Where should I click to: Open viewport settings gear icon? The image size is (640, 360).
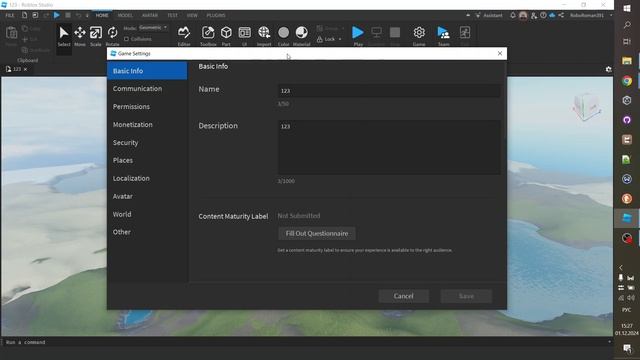(x=609, y=69)
